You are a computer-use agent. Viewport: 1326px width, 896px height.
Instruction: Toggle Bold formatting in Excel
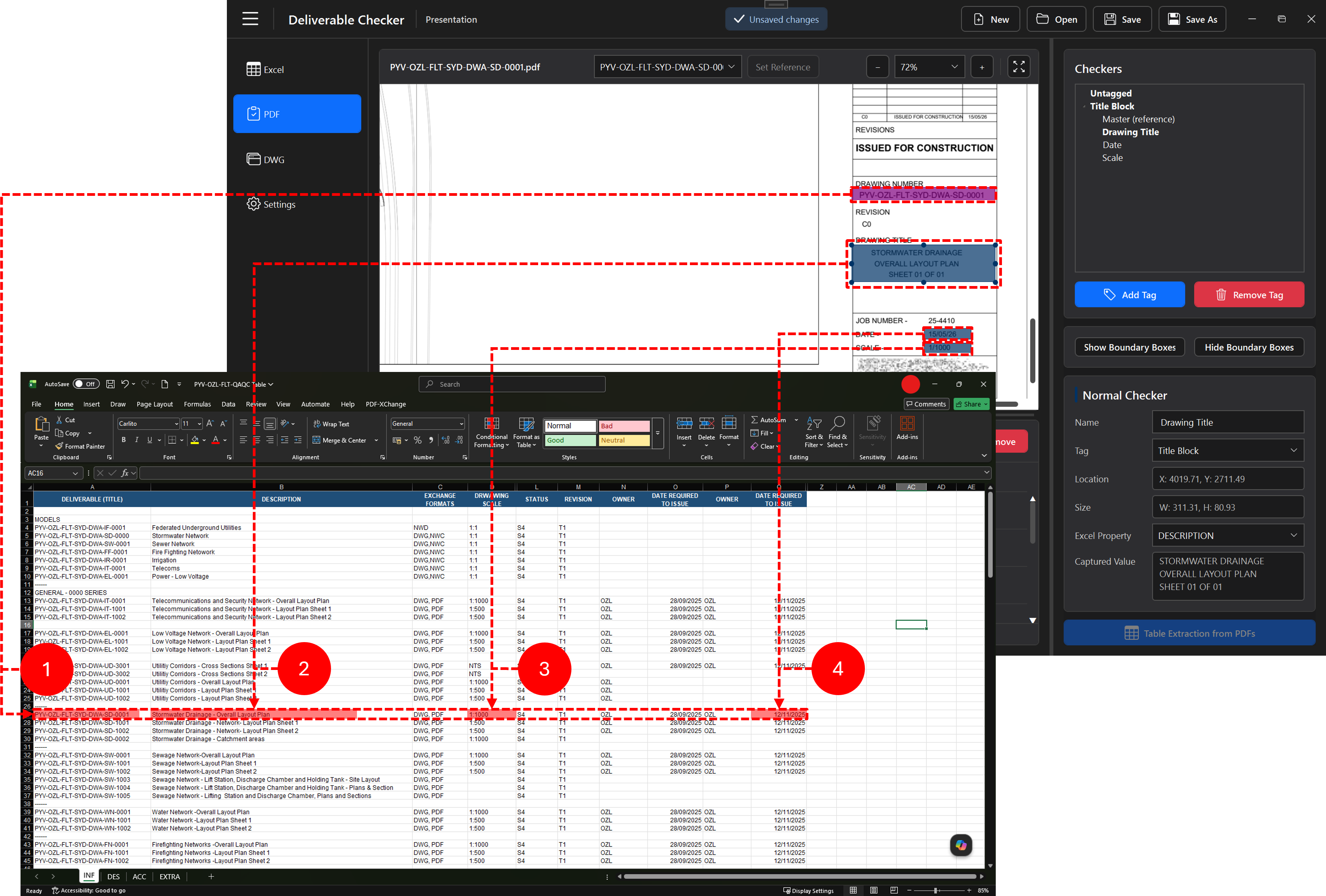pyautogui.click(x=123, y=440)
